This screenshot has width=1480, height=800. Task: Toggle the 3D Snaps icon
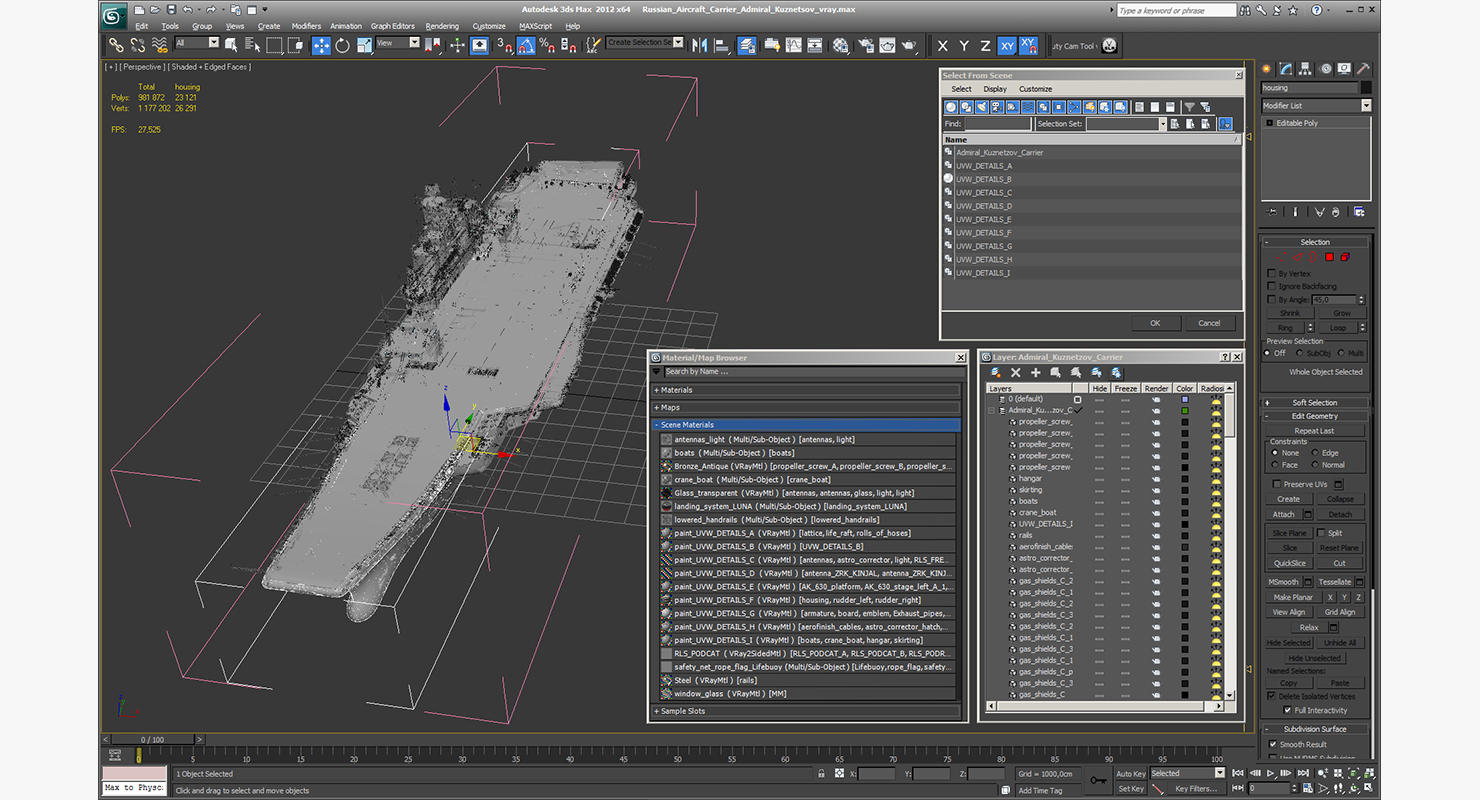(504, 45)
